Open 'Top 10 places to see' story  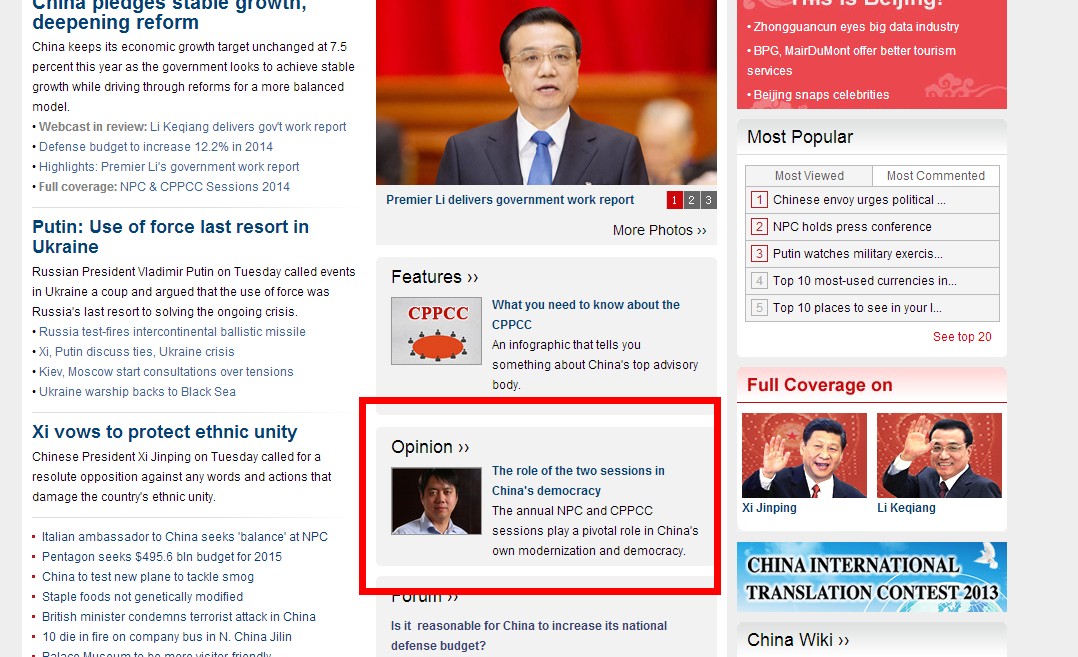point(857,308)
